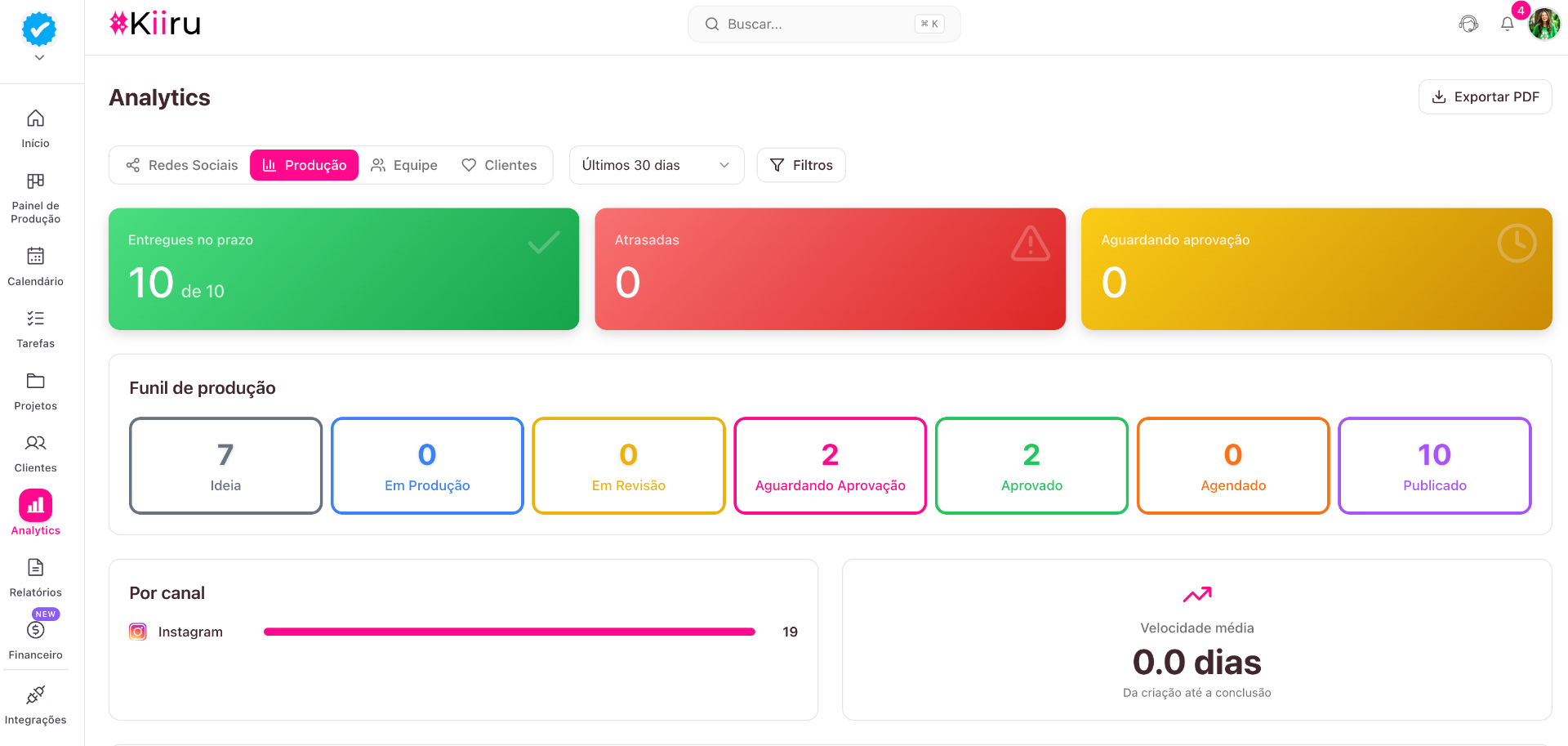1568x746 pixels.
Task: Open the user profile avatar
Action: pyautogui.click(x=1544, y=25)
